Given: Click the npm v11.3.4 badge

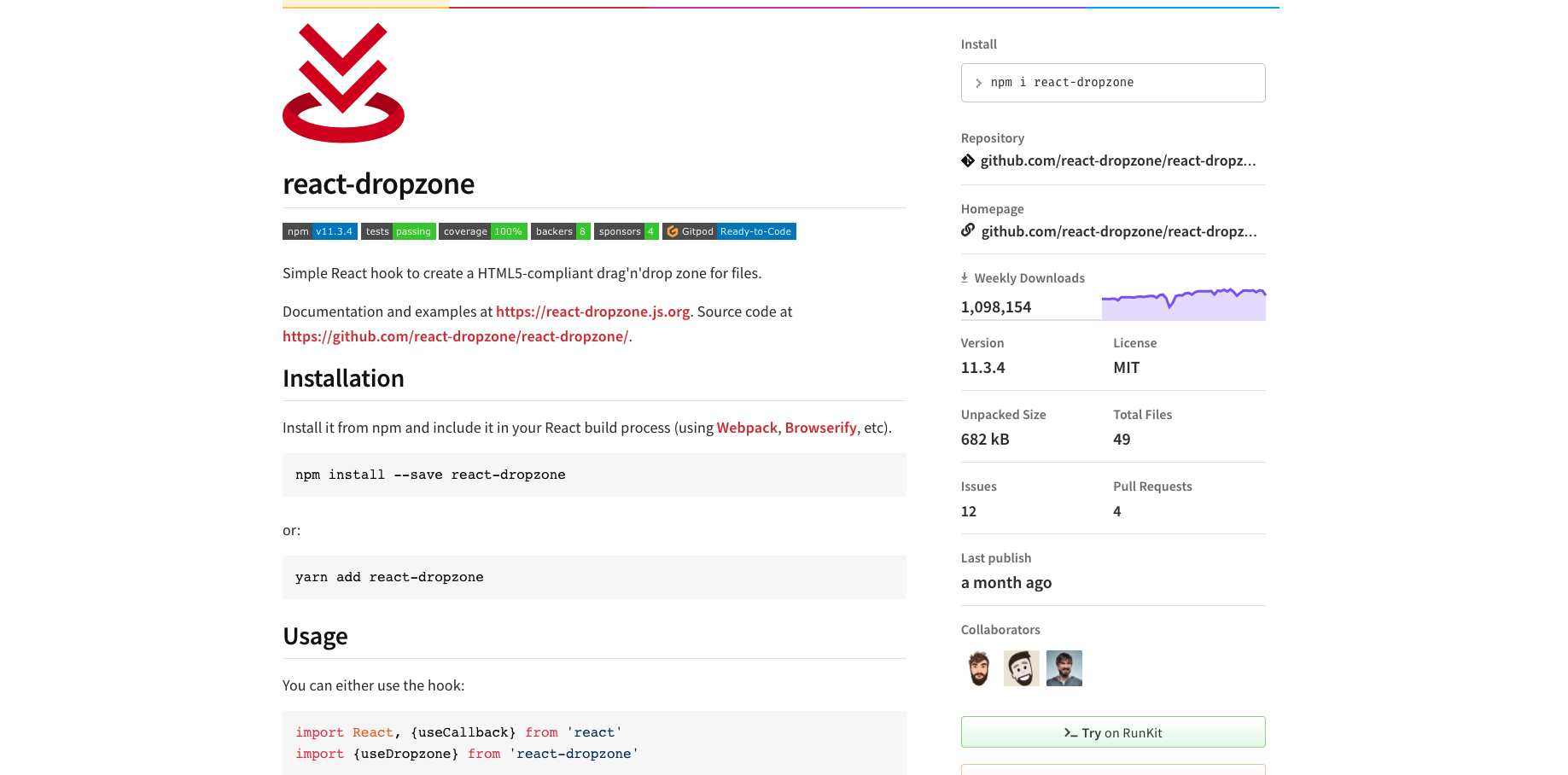Looking at the screenshot, I should 320,231.
